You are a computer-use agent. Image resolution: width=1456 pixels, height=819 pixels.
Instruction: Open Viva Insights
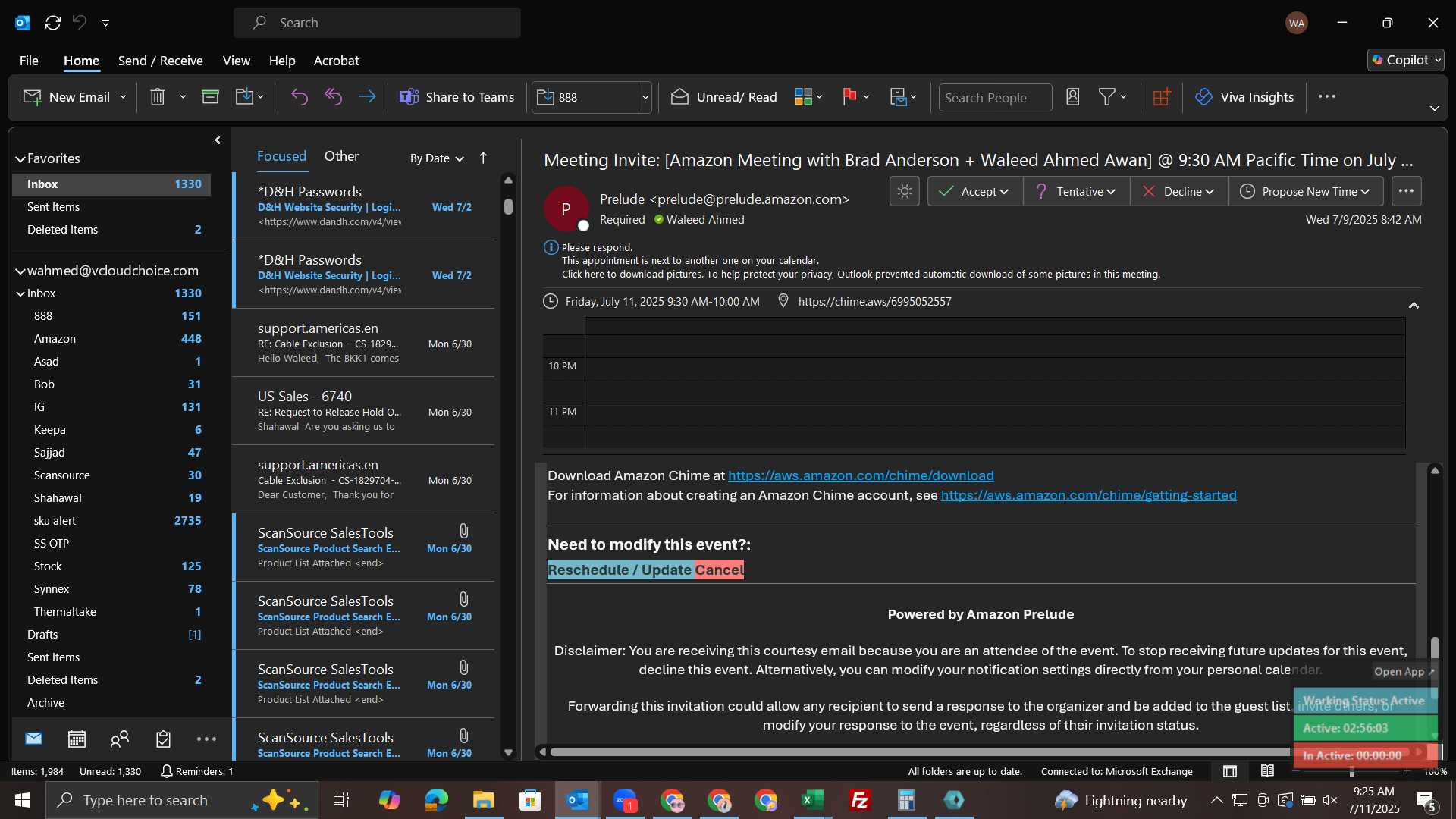click(x=1244, y=97)
